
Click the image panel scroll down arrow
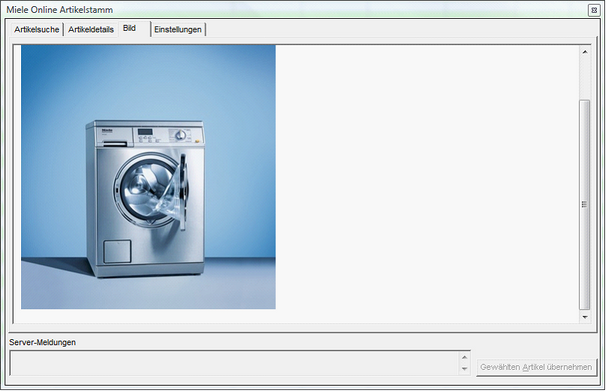pyautogui.click(x=585, y=317)
